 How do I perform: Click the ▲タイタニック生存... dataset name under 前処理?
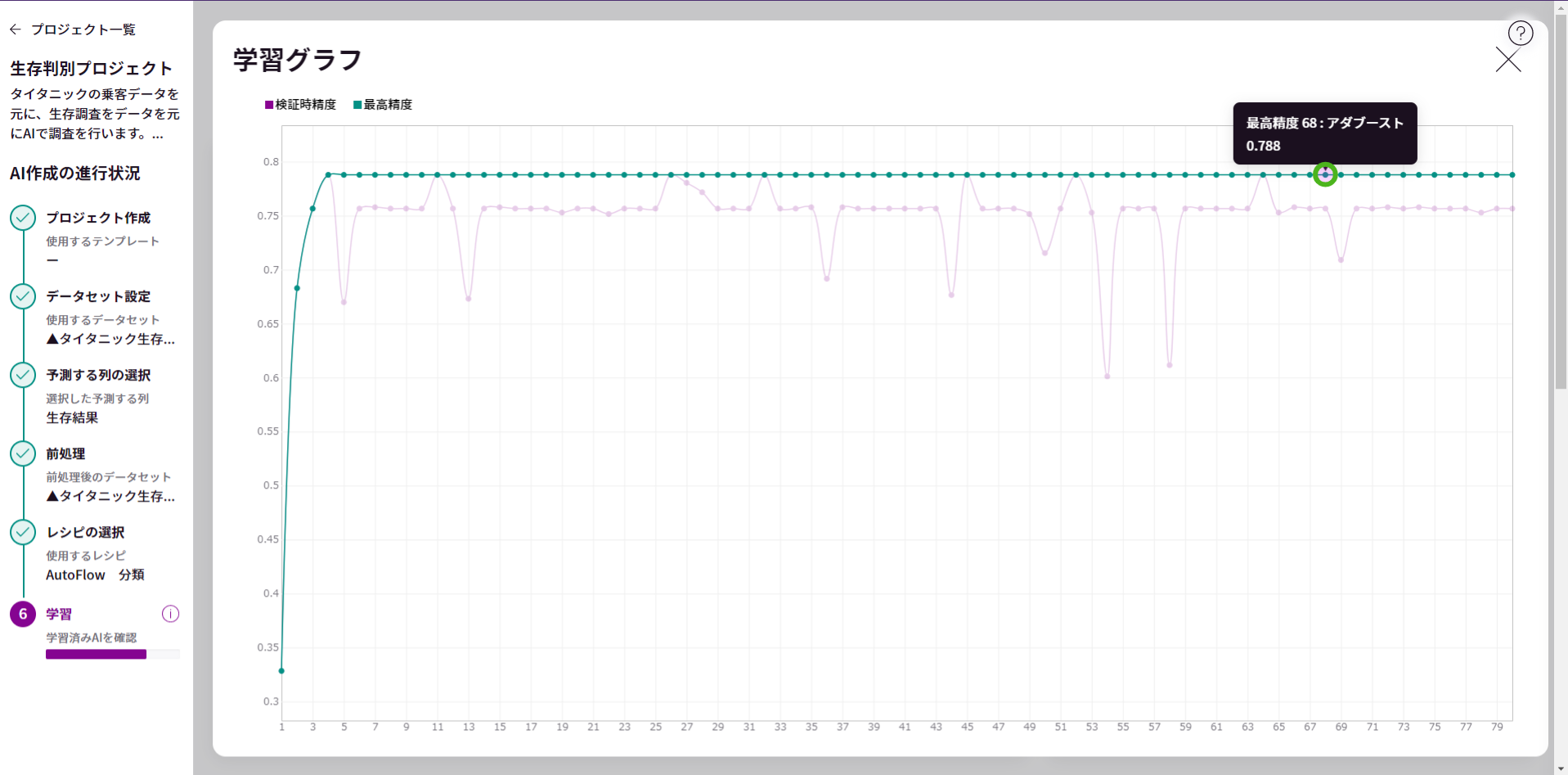click(110, 496)
